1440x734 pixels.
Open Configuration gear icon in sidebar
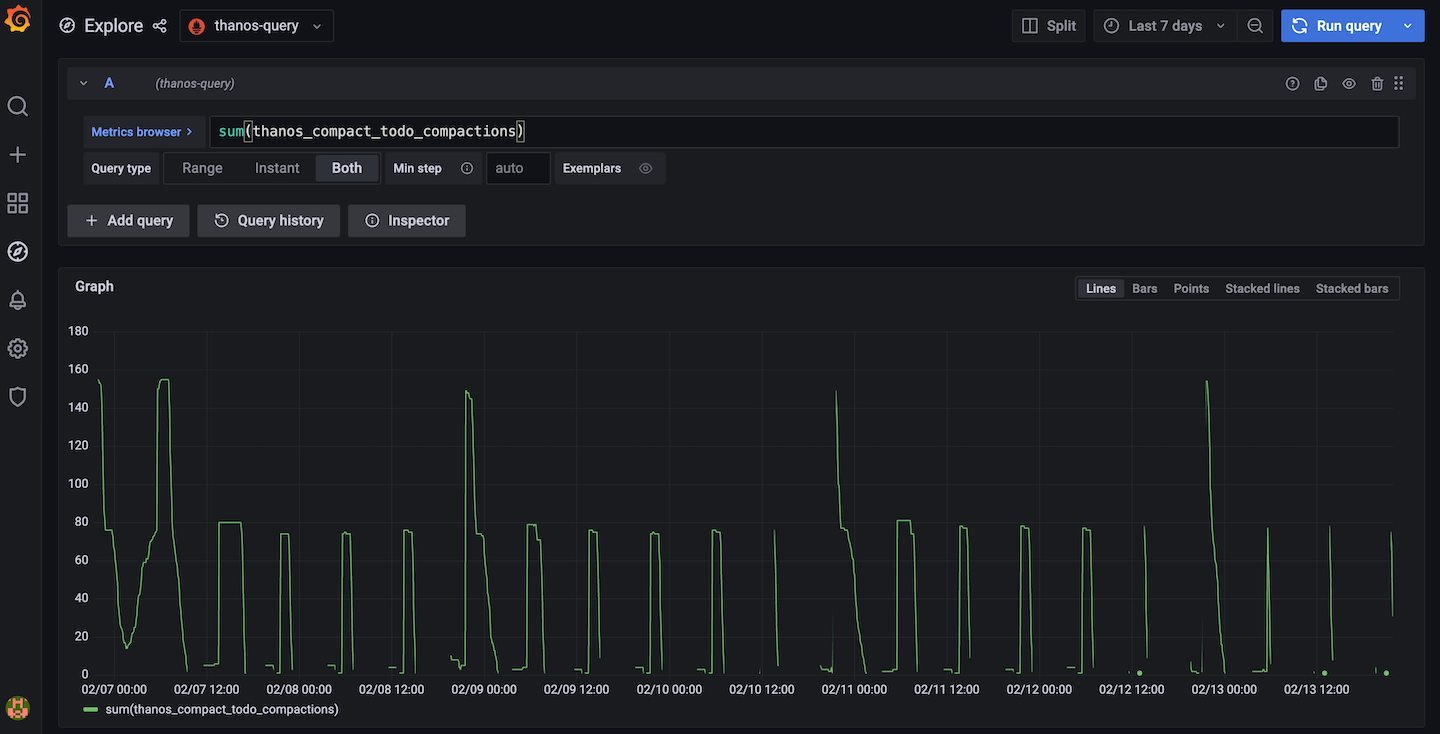[18, 348]
